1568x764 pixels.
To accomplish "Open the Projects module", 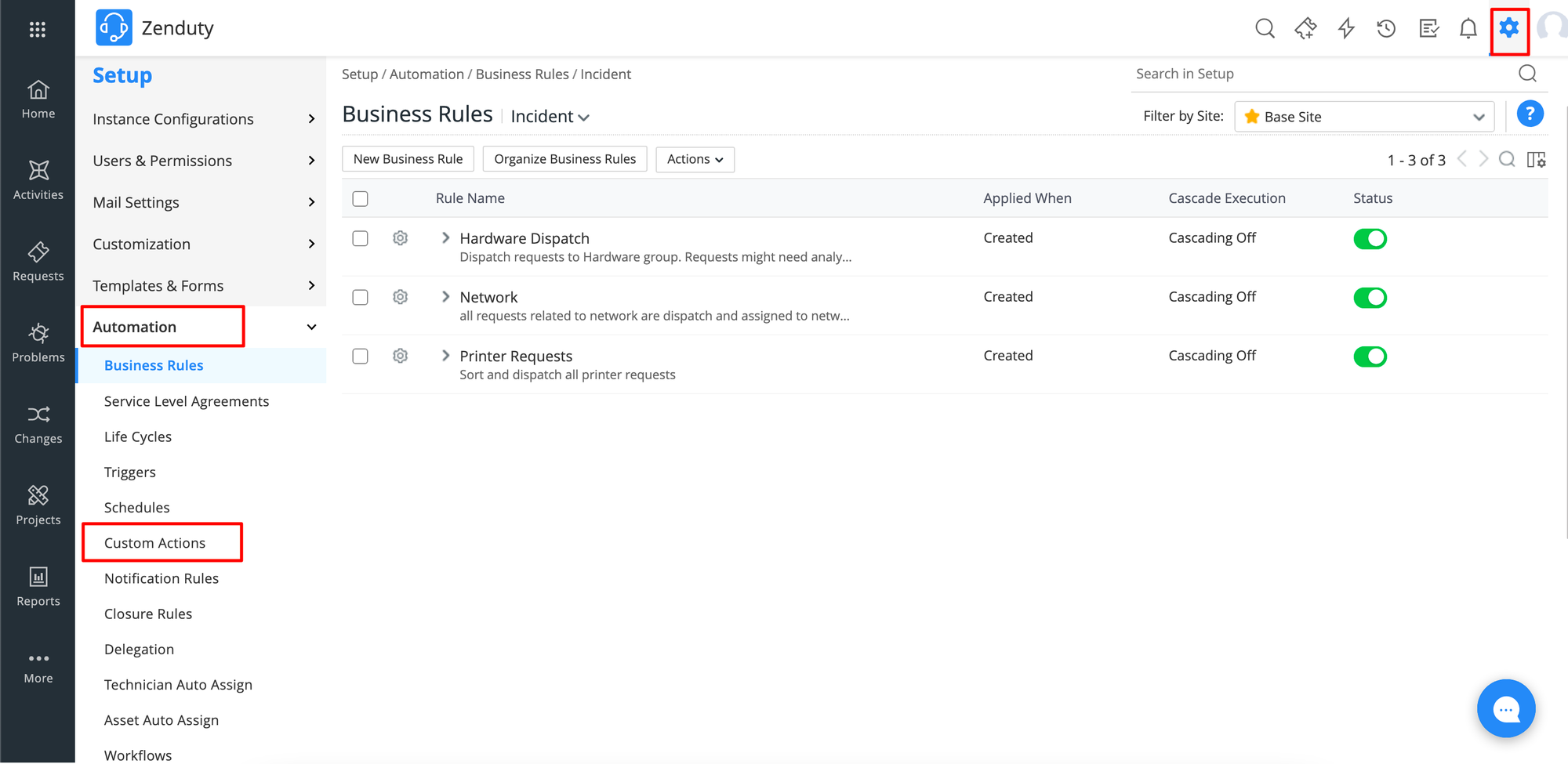I will (x=38, y=505).
